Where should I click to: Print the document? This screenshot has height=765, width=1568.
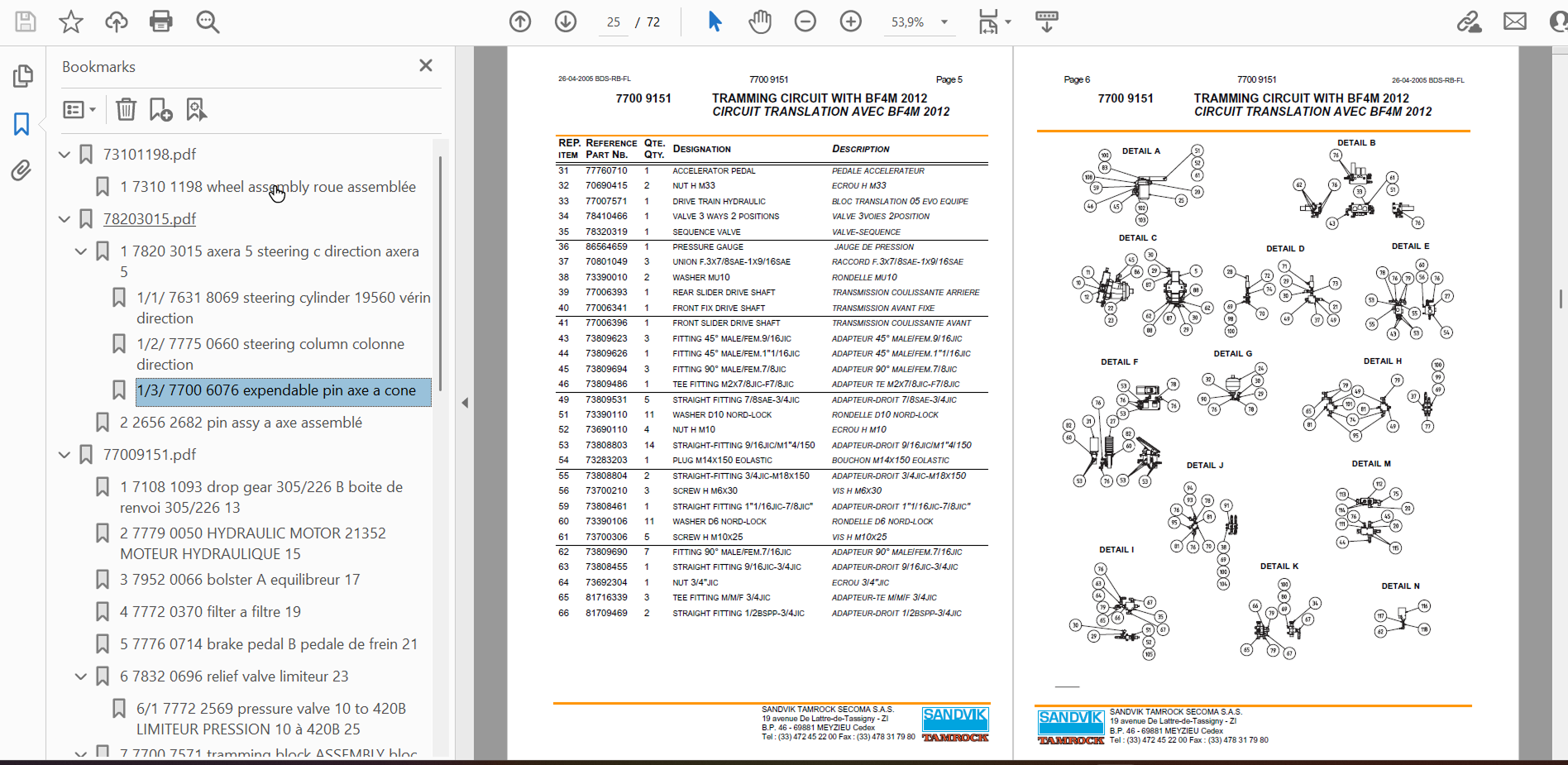[161, 22]
